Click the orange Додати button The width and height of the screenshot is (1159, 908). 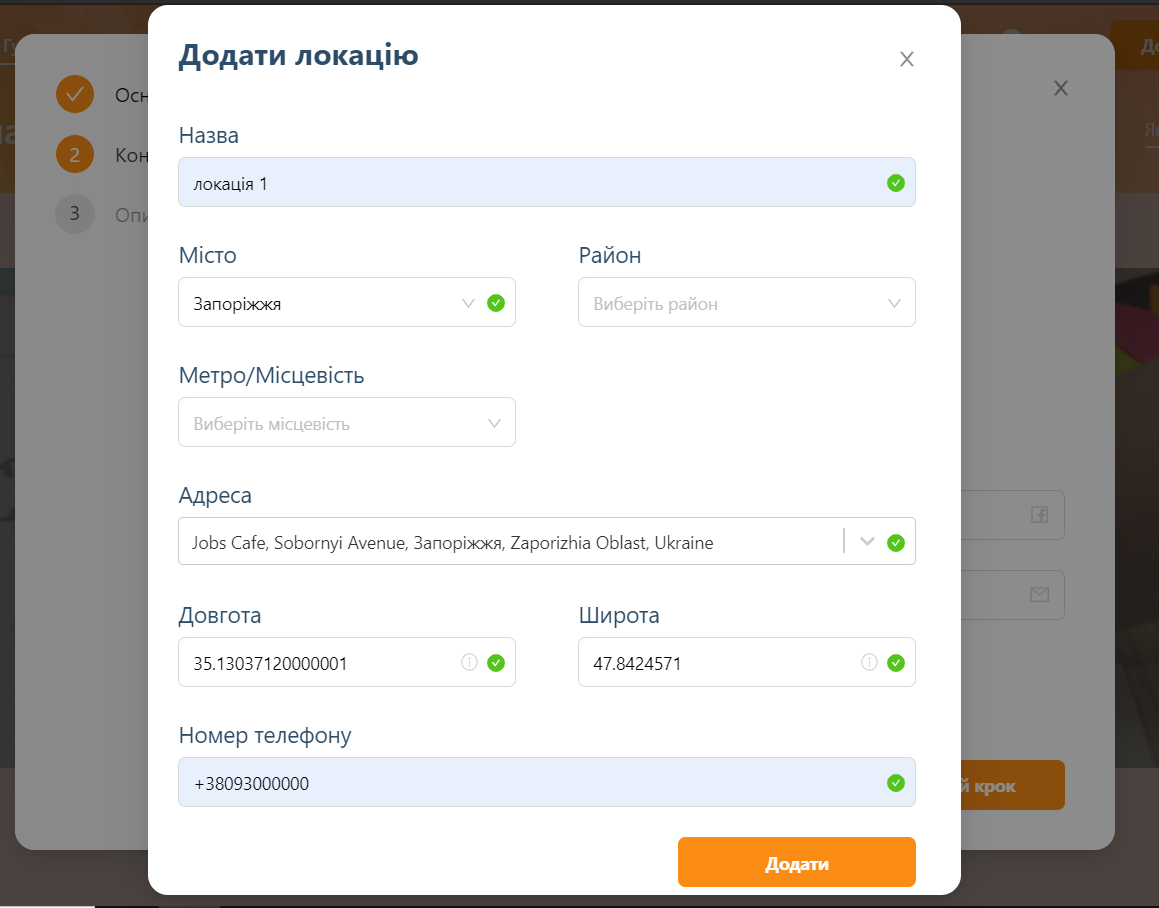(x=796, y=862)
